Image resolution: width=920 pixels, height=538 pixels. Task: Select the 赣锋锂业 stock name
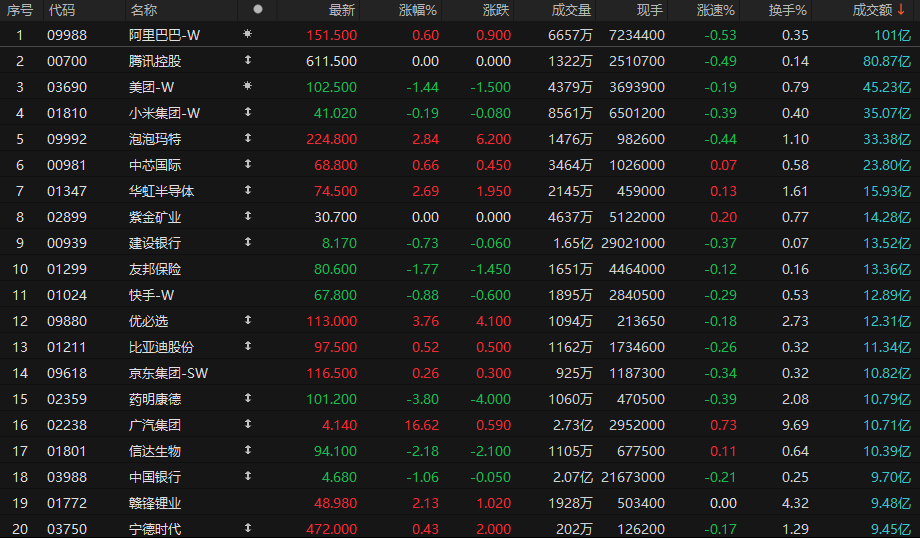155,503
